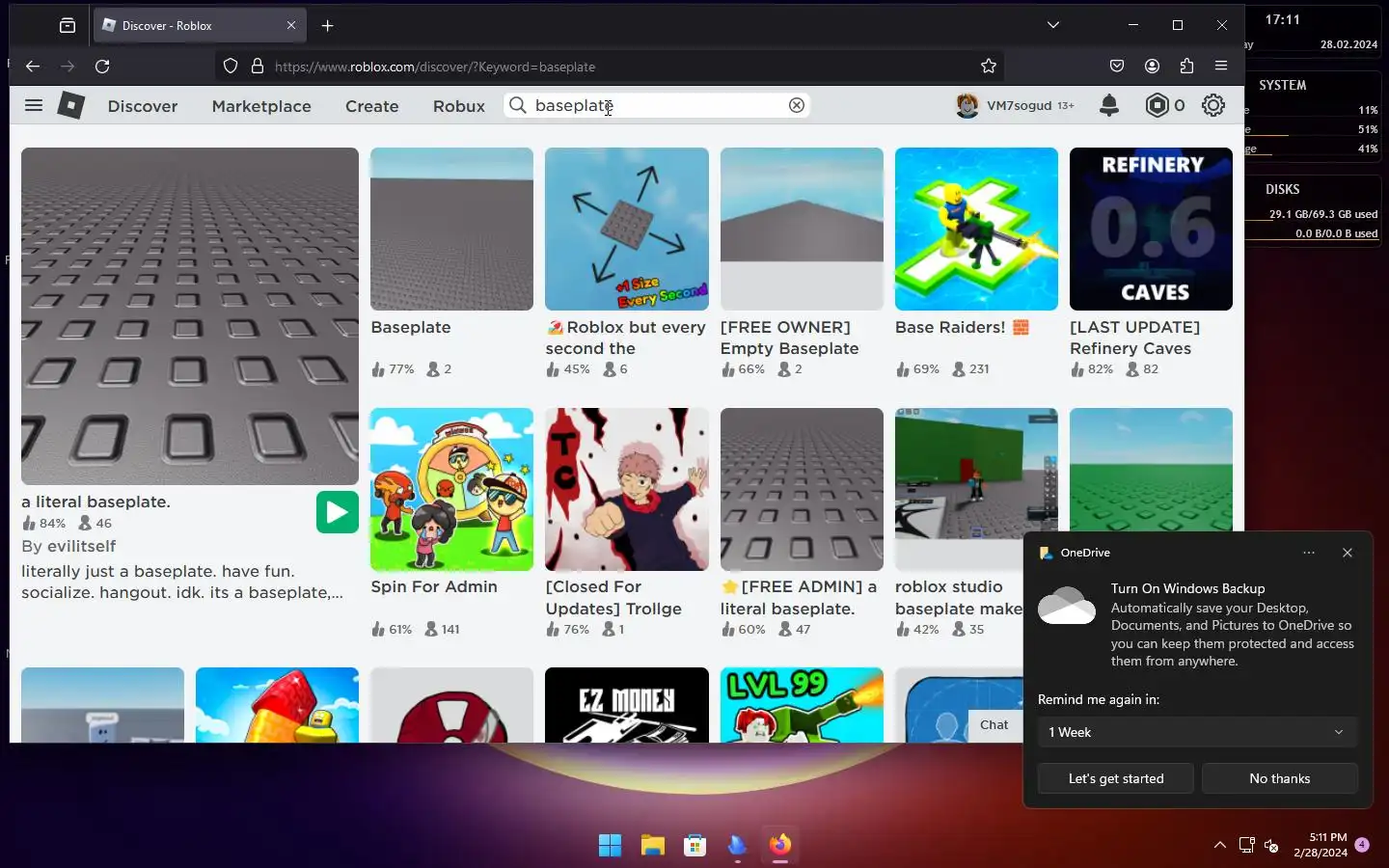Click the Roblox logo home icon
Viewport: 1389px width, 868px height.
(70, 105)
